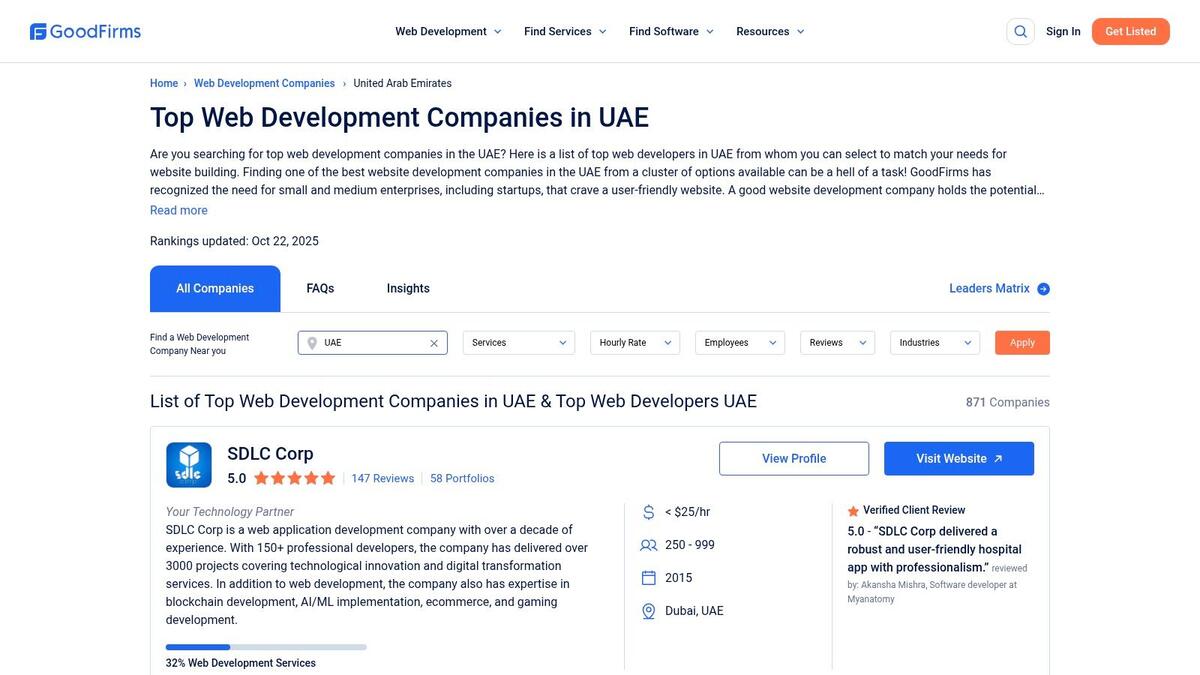Viewport: 1200px width, 675px height.
Task: Open the Reviews filter dropdown
Action: (837, 343)
